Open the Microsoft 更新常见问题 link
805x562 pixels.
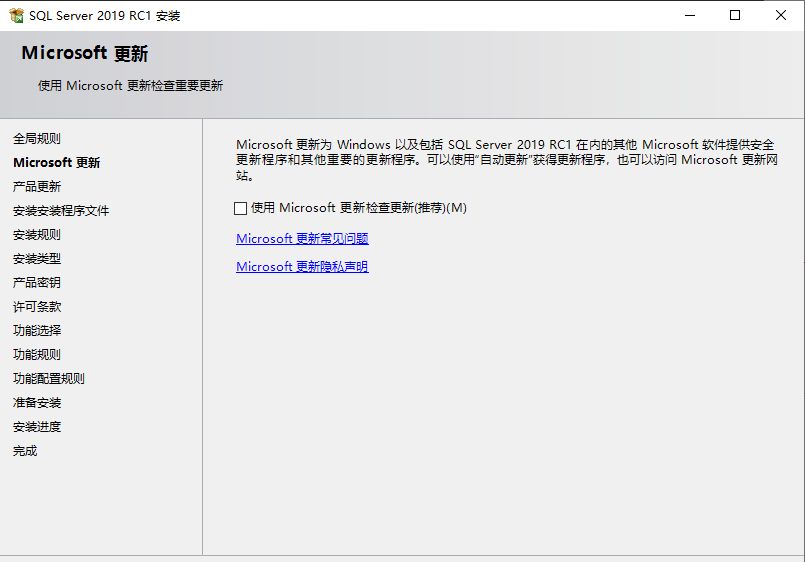302,239
